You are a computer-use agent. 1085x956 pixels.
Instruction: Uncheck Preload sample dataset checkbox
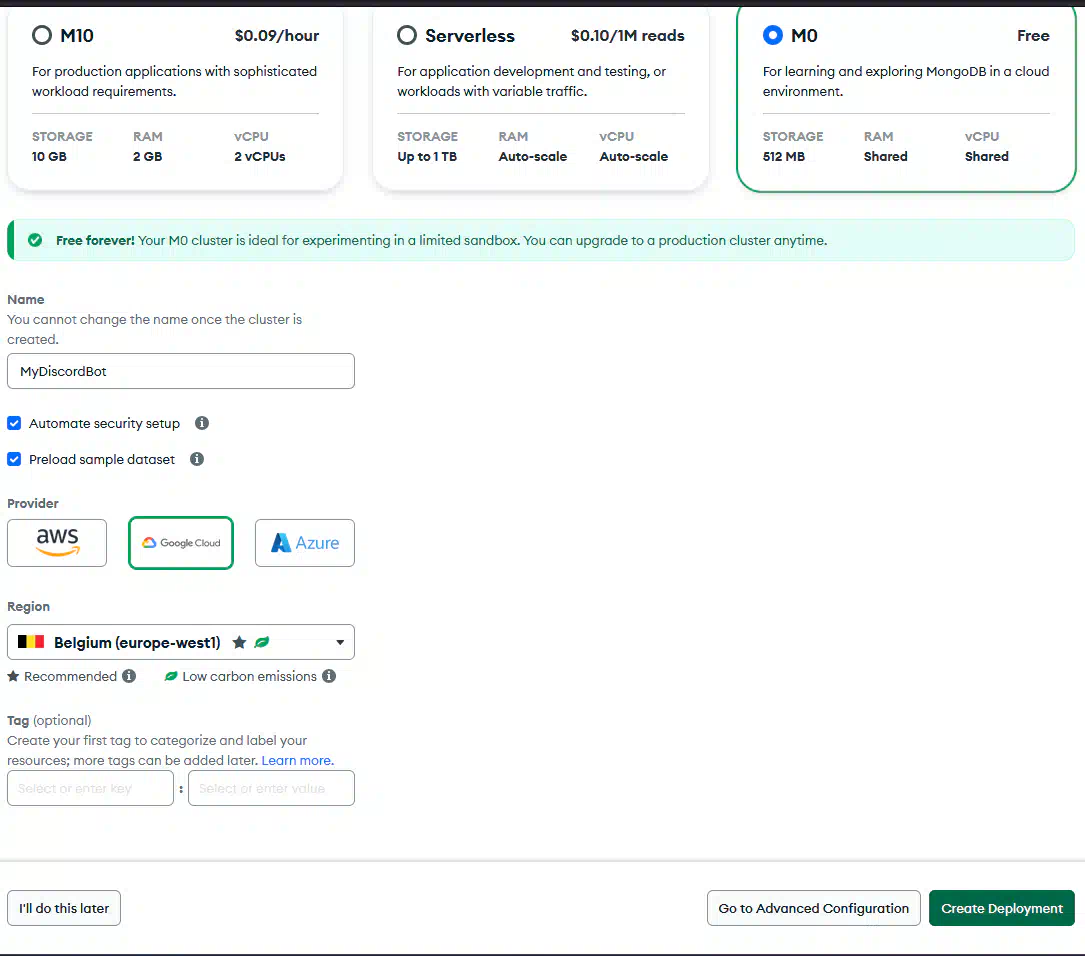click(14, 459)
